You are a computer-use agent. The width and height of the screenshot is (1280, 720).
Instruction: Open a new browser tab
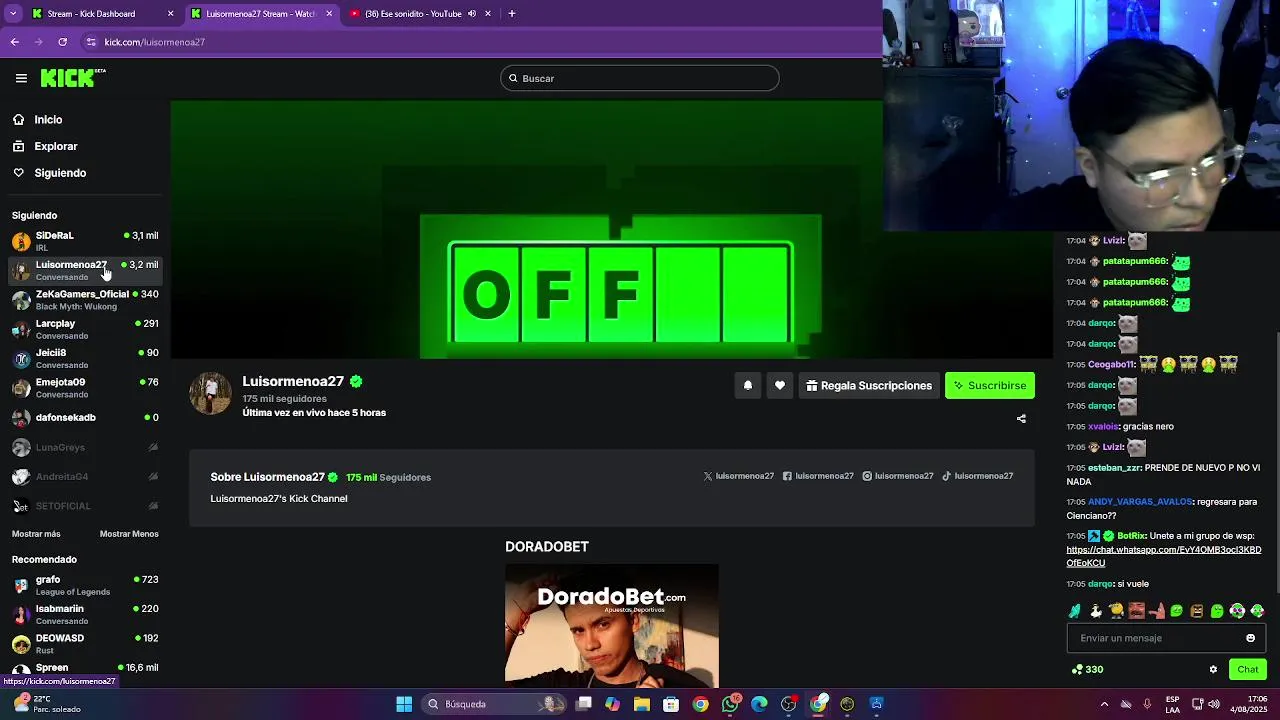point(511,14)
